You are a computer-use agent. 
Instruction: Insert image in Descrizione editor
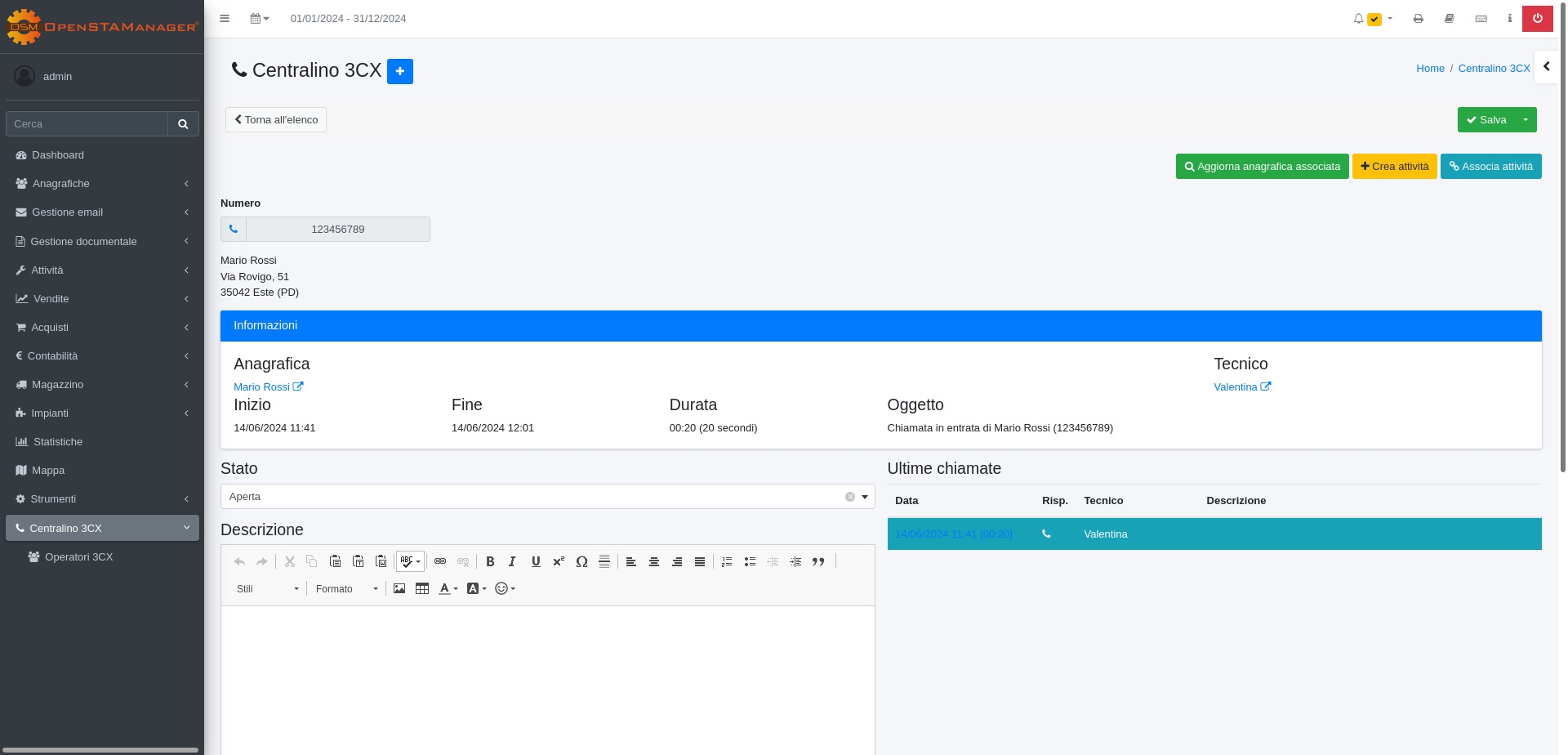(399, 588)
